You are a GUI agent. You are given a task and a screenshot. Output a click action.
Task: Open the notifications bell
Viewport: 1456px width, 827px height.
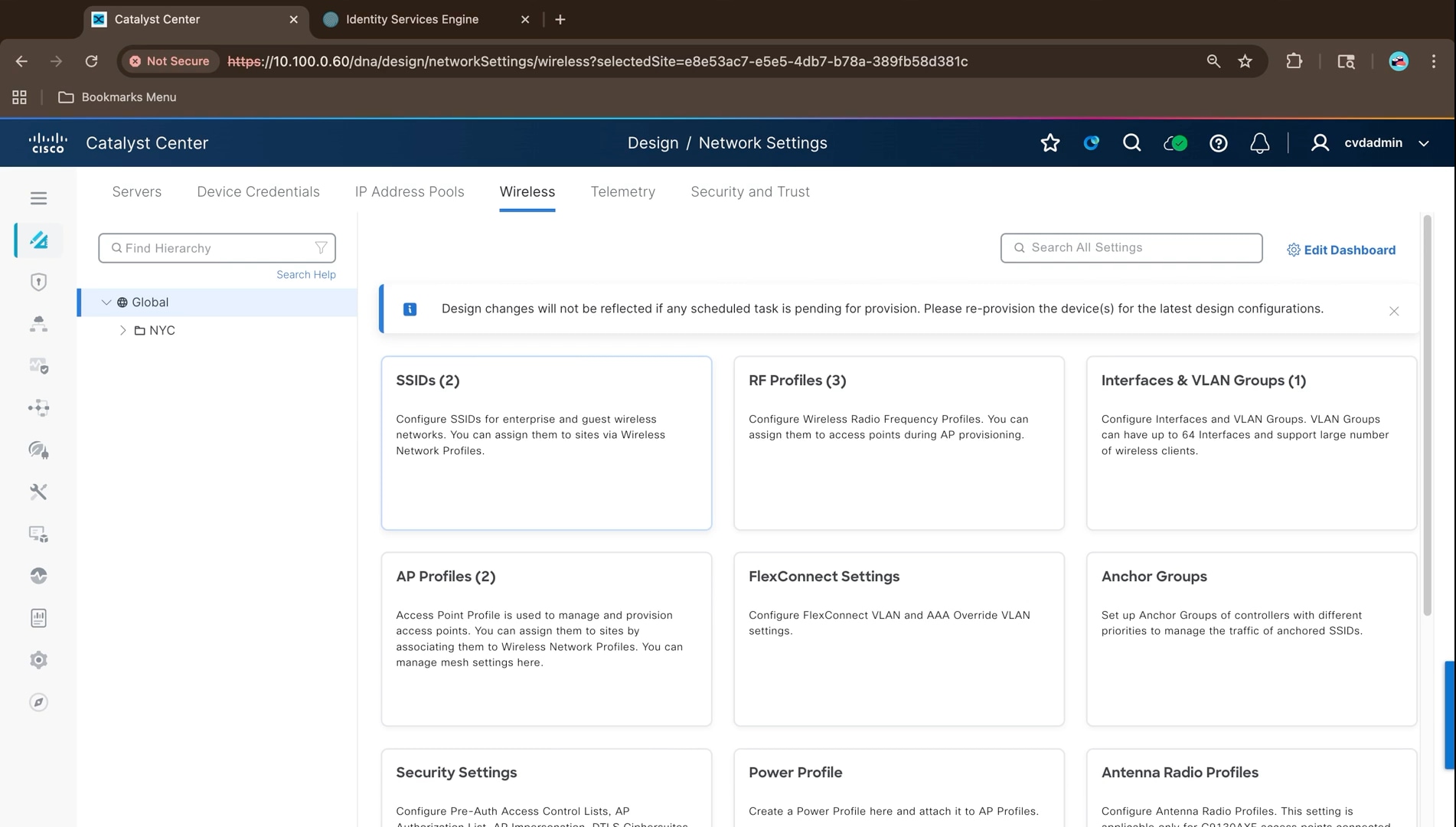pyautogui.click(x=1260, y=143)
